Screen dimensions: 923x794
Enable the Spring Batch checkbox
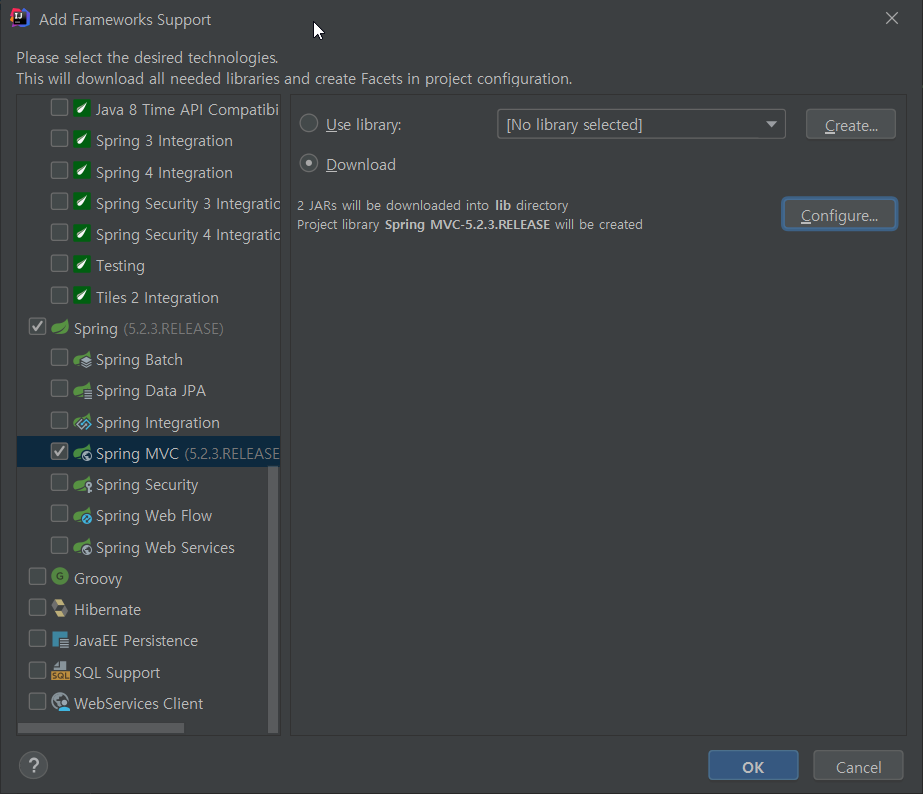pos(59,358)
